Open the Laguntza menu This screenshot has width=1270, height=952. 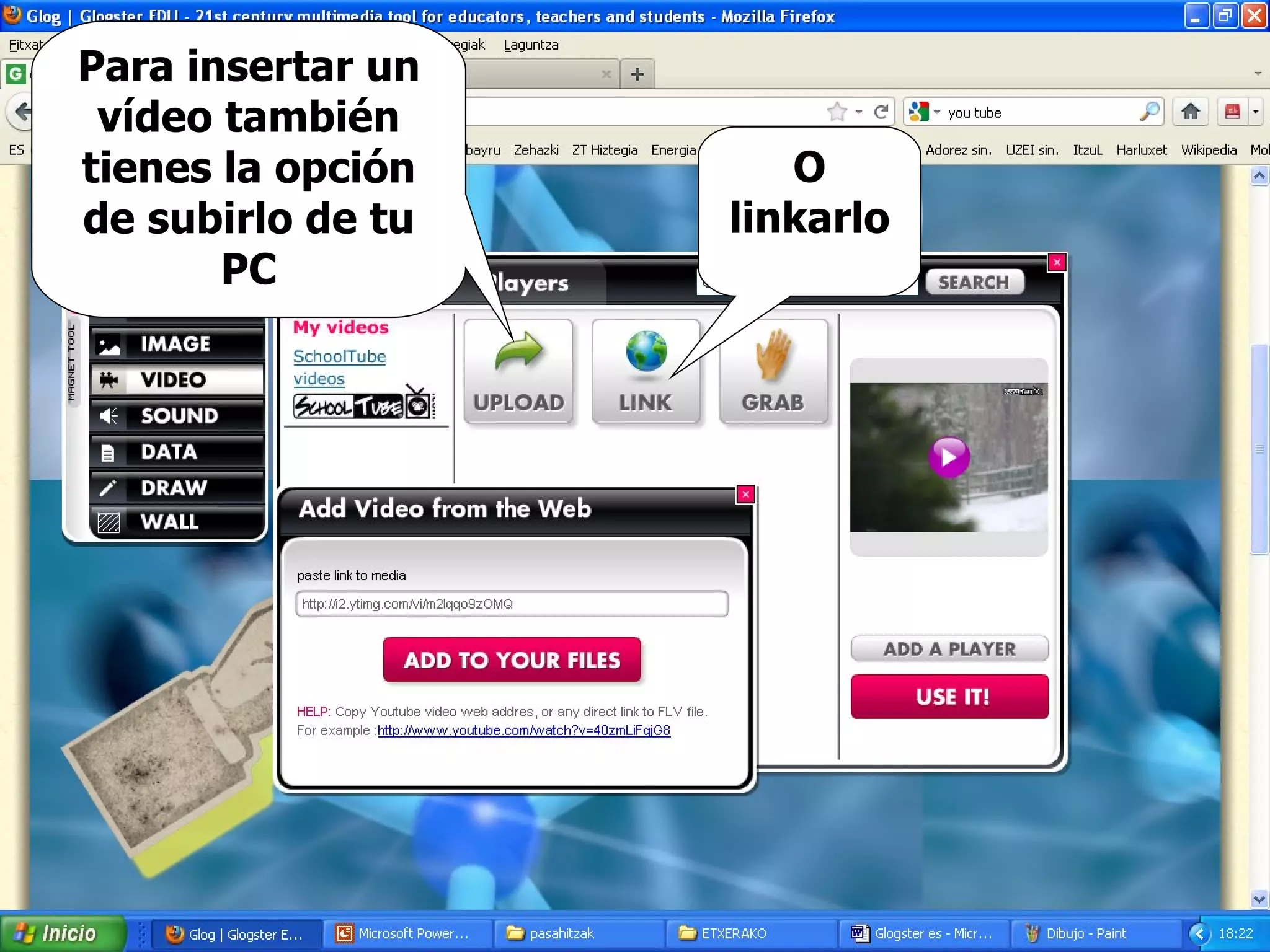tap(531, 45)
